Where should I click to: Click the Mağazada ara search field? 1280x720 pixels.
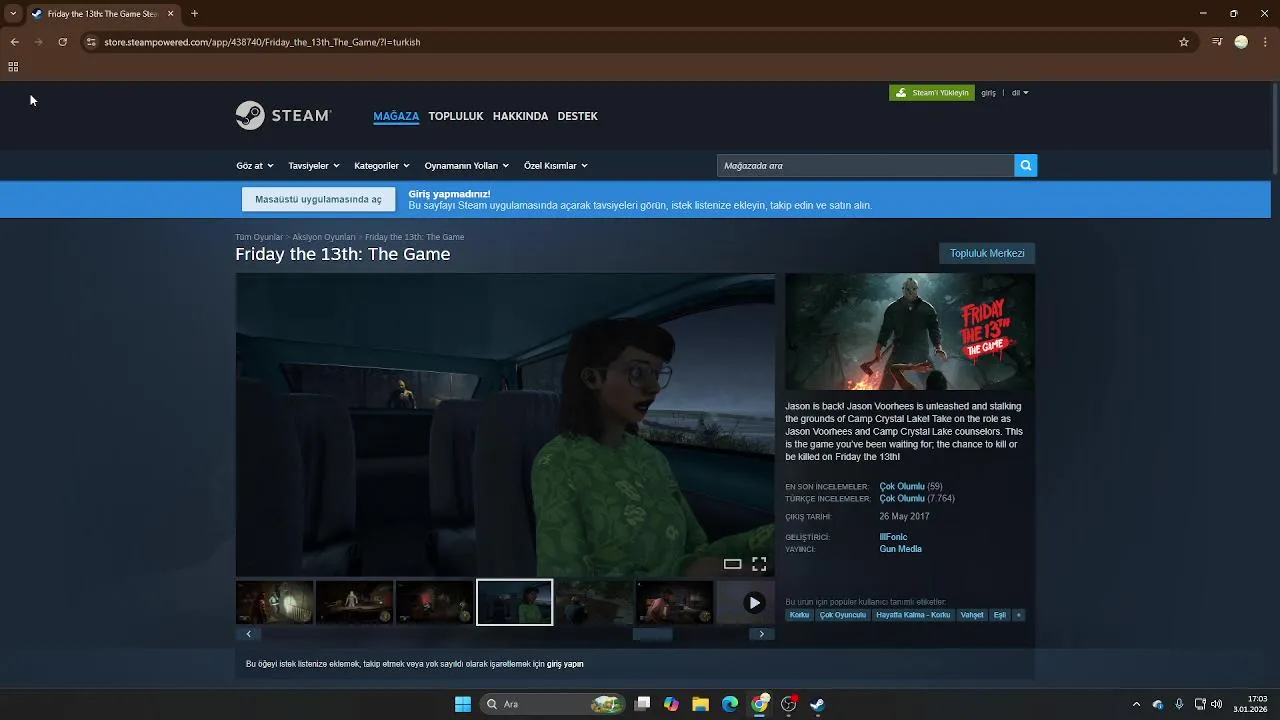click(x=865, y=166)
